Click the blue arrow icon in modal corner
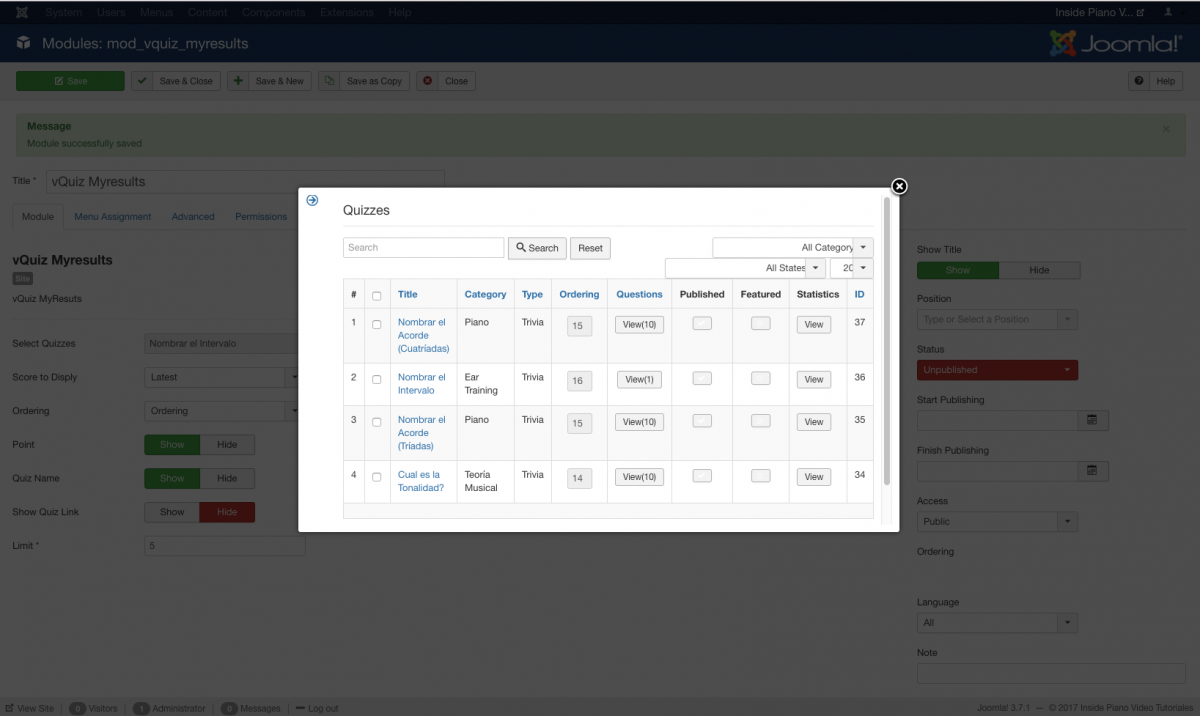Image resolution: width=1200 pixels, height=716 pixels. (x=312, y=200)
